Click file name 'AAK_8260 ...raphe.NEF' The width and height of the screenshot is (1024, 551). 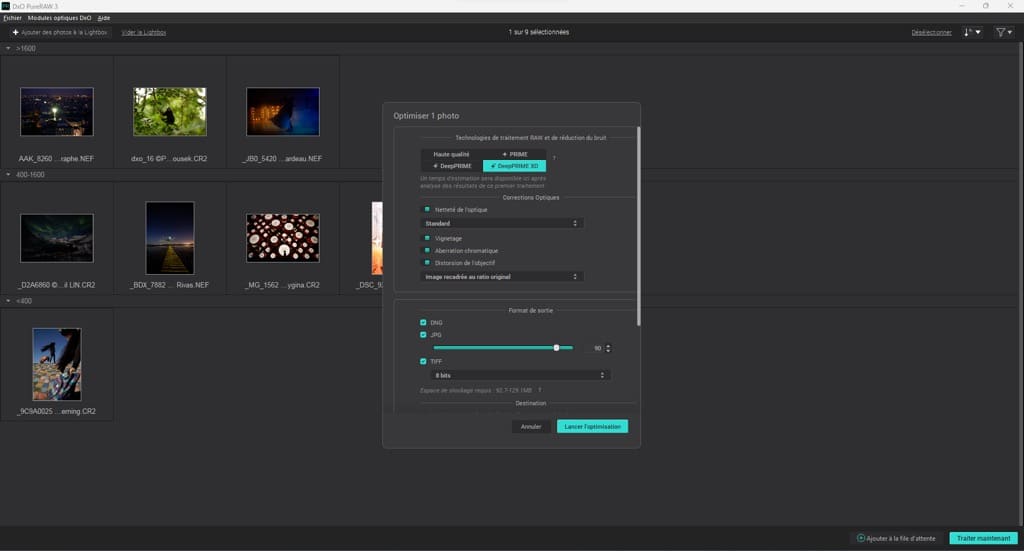point(57,159)
